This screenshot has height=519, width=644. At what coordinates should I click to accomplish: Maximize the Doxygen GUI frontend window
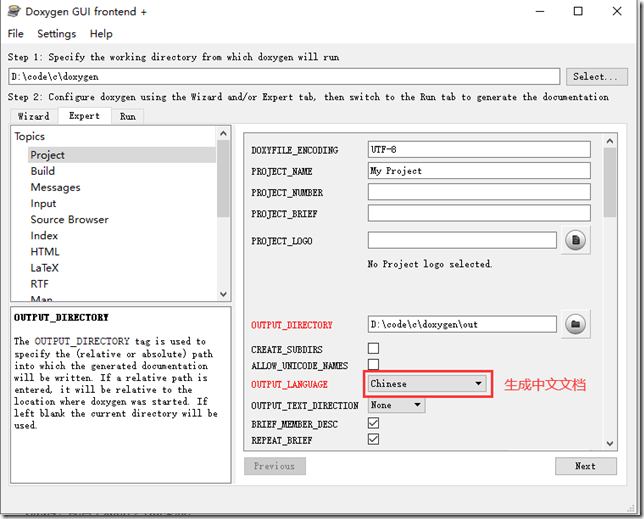tap(578, 11)
